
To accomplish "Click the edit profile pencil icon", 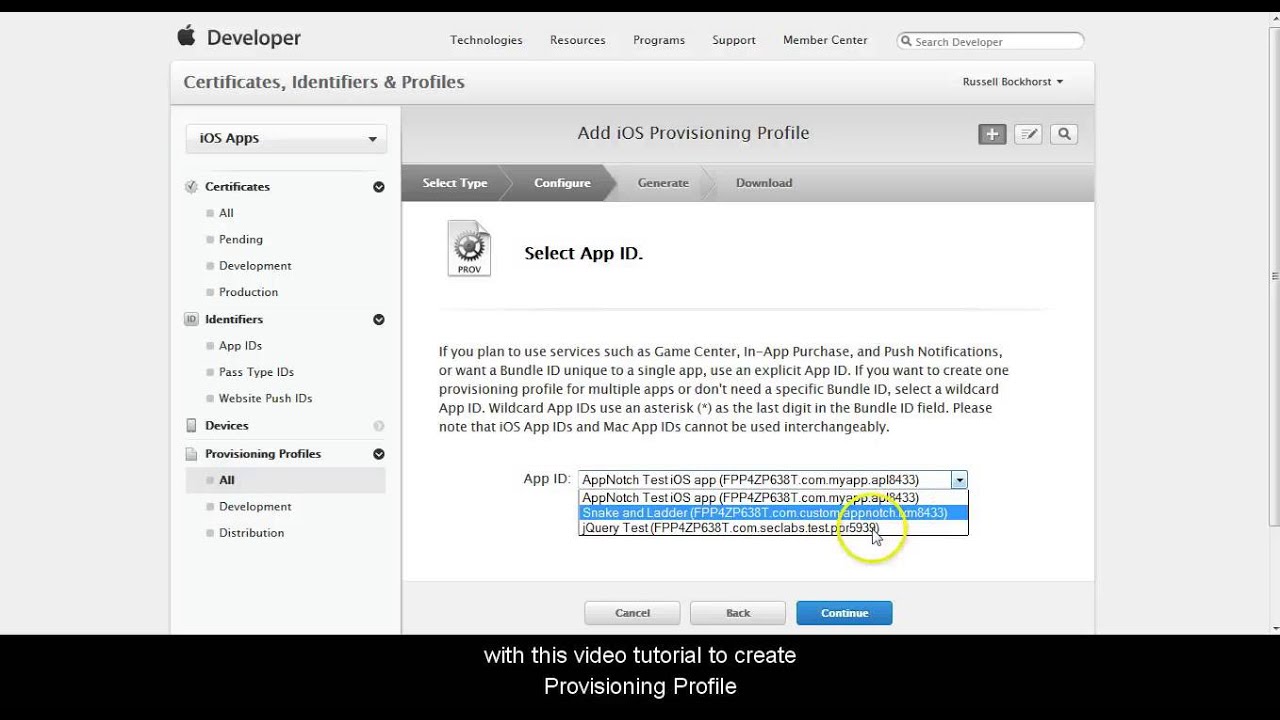I will (x=1028, y=134).
